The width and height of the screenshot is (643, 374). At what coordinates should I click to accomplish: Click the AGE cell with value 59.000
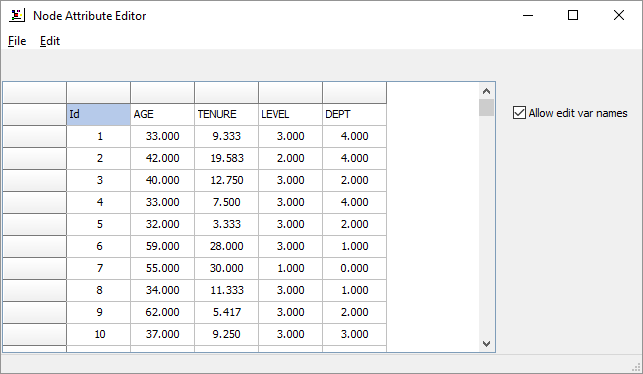(x=162, y=246)
